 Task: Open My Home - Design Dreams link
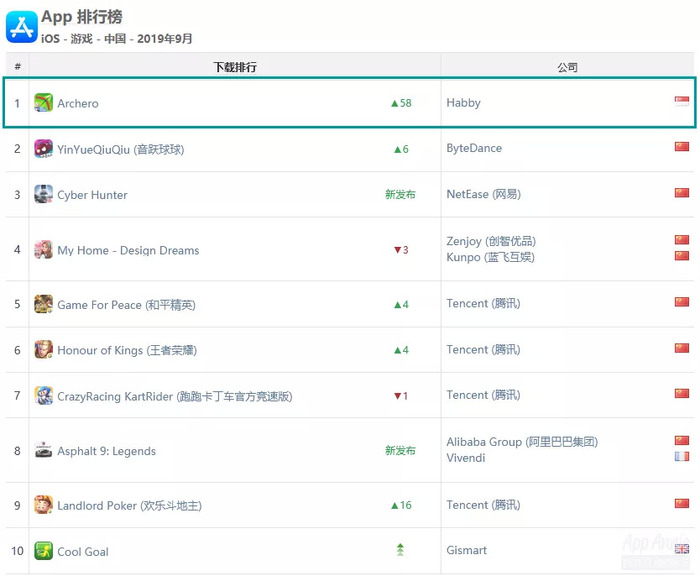pyautogui.click(x=128, y=250)
